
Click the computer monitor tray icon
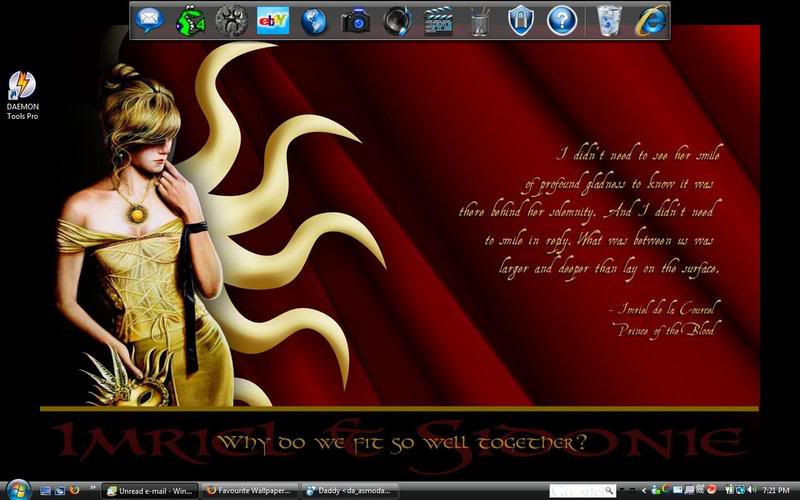pos(689,490)
